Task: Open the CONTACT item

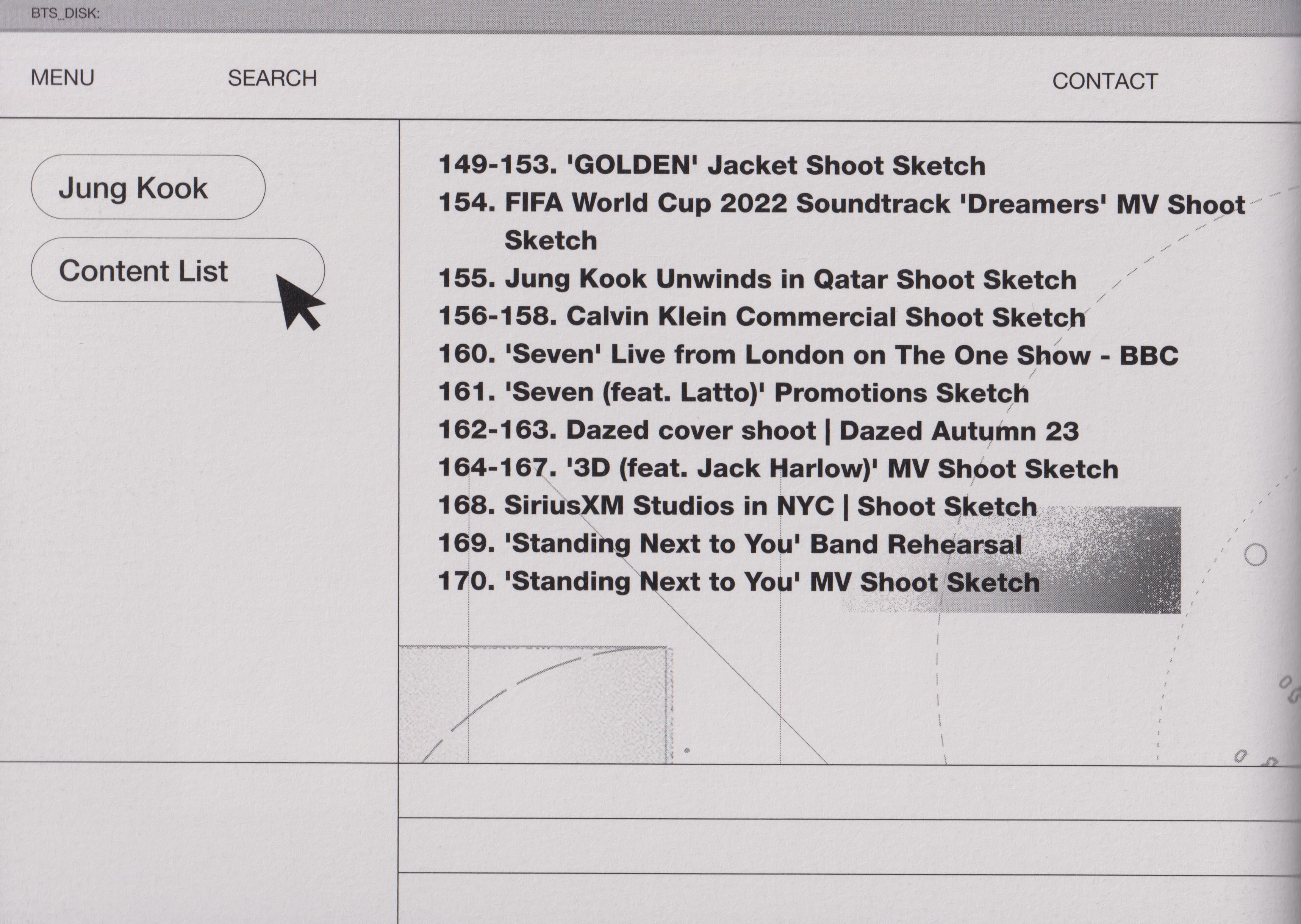Action: click(x=1105, y=81)
